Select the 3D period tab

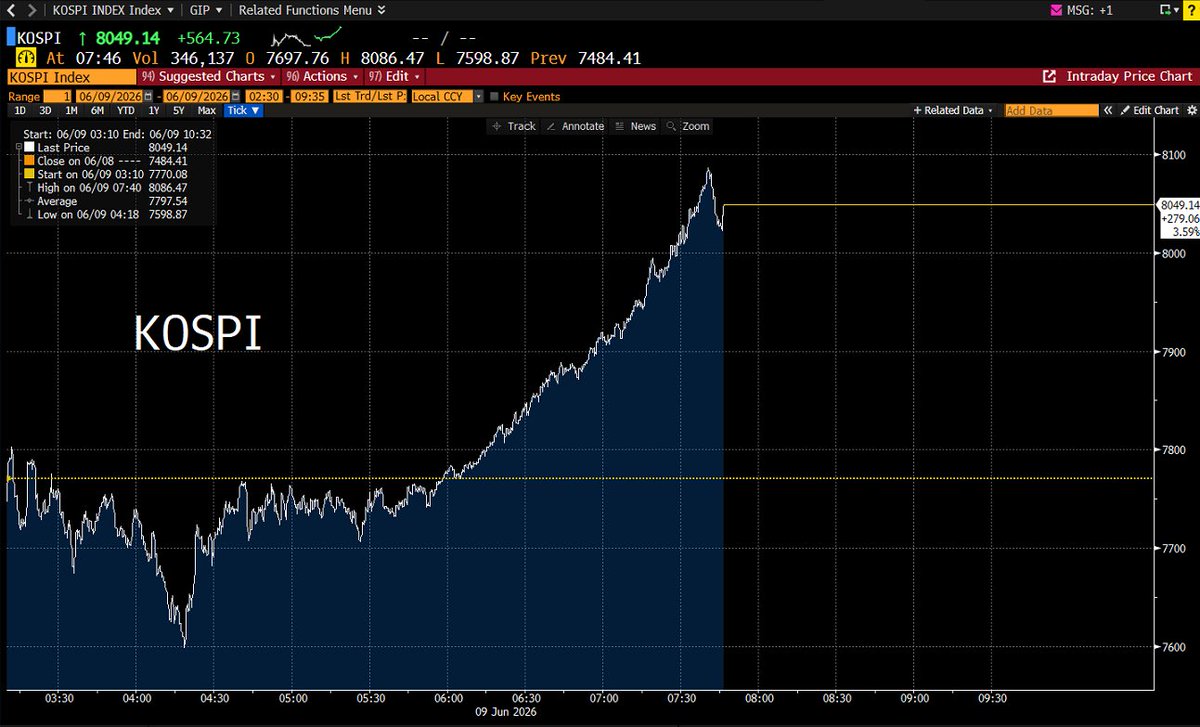click(x=47, y=111)
